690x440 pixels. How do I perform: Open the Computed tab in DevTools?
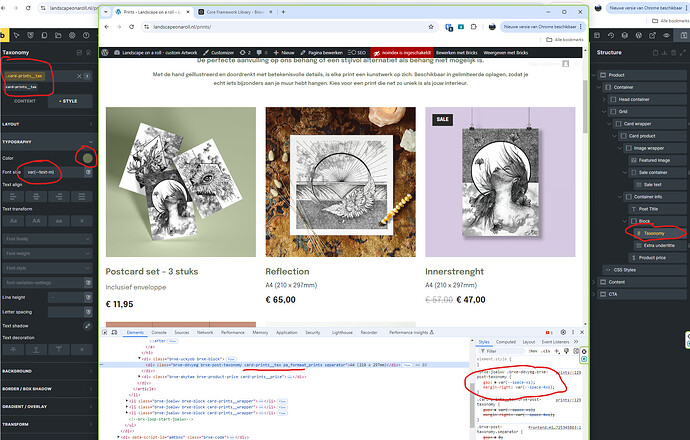coord(506,342)
